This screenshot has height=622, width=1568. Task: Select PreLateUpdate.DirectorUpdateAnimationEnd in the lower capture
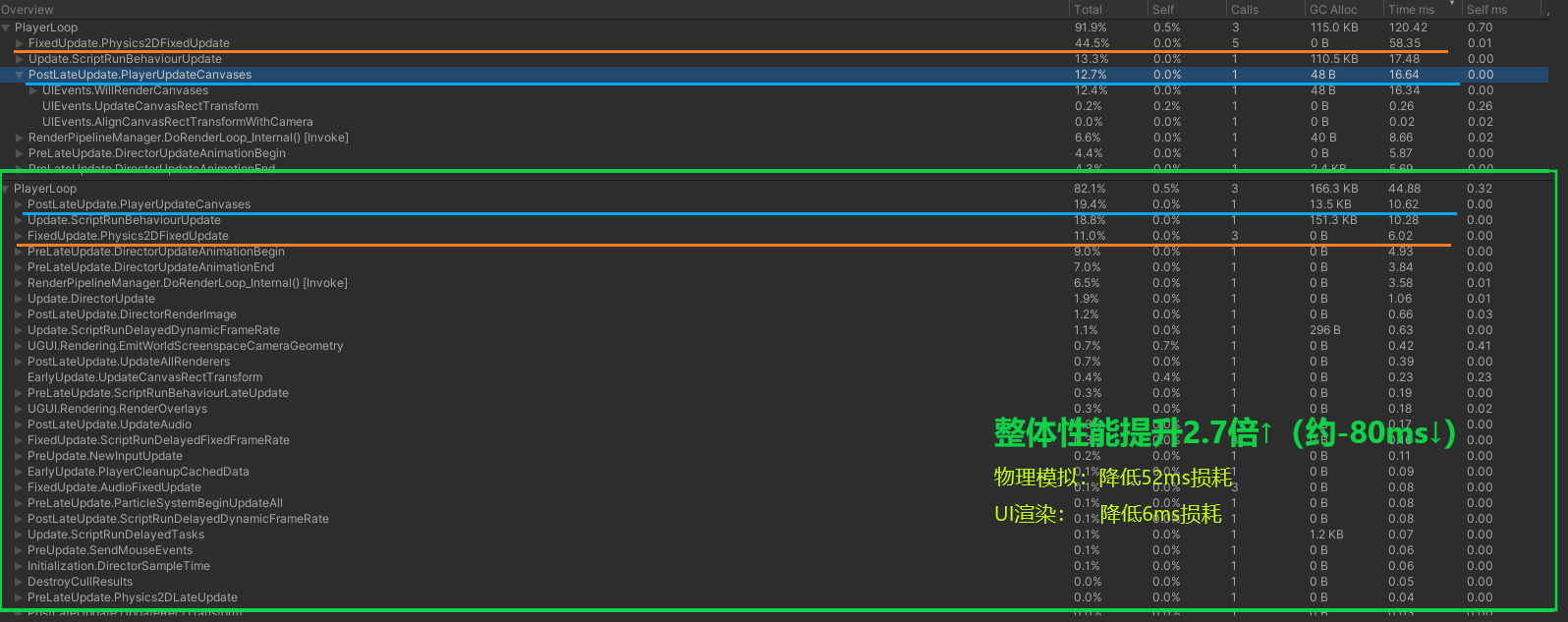(774, 267)
